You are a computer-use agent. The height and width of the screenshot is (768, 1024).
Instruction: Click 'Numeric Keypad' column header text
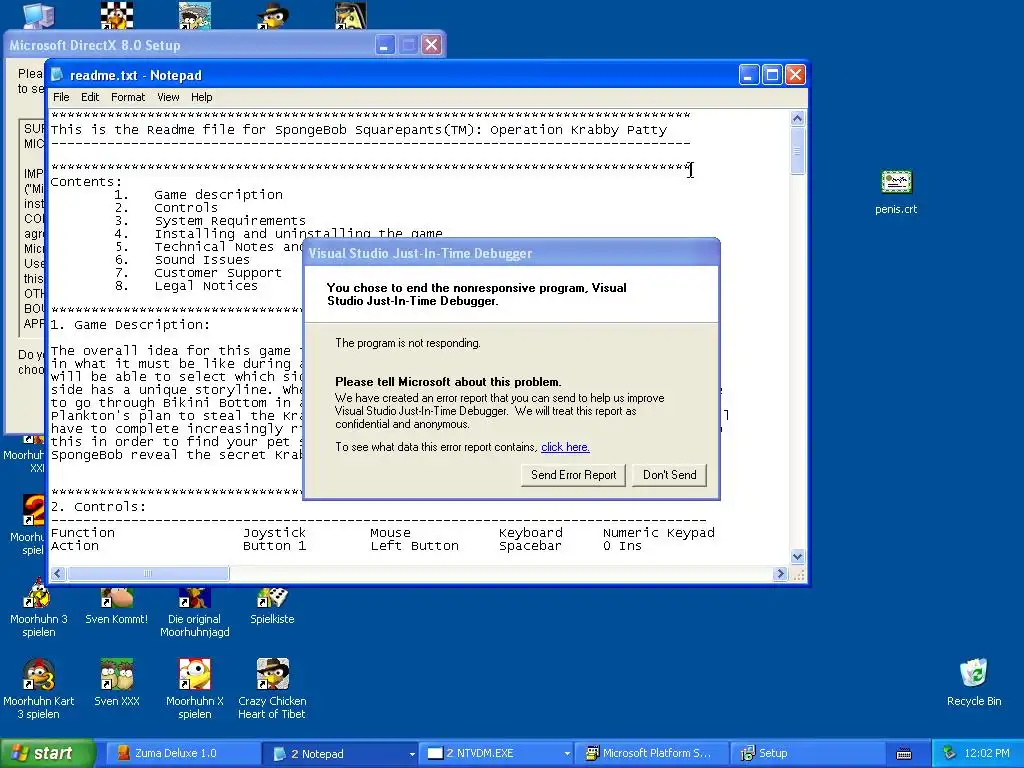658,533
